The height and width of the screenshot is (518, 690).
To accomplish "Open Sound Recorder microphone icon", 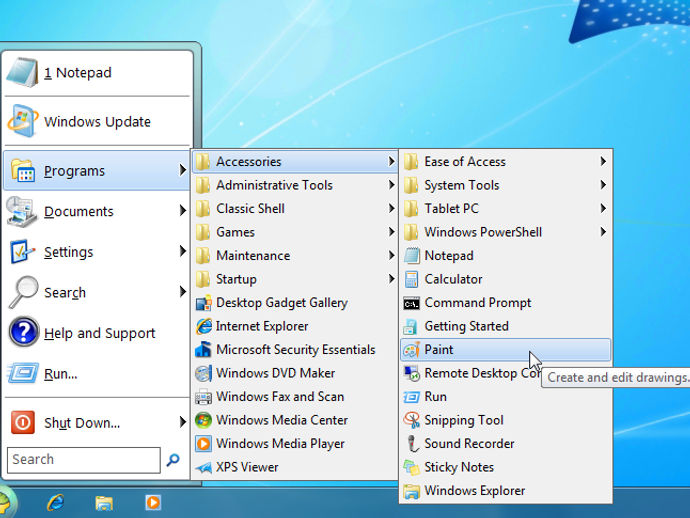I will click(411, 444).
